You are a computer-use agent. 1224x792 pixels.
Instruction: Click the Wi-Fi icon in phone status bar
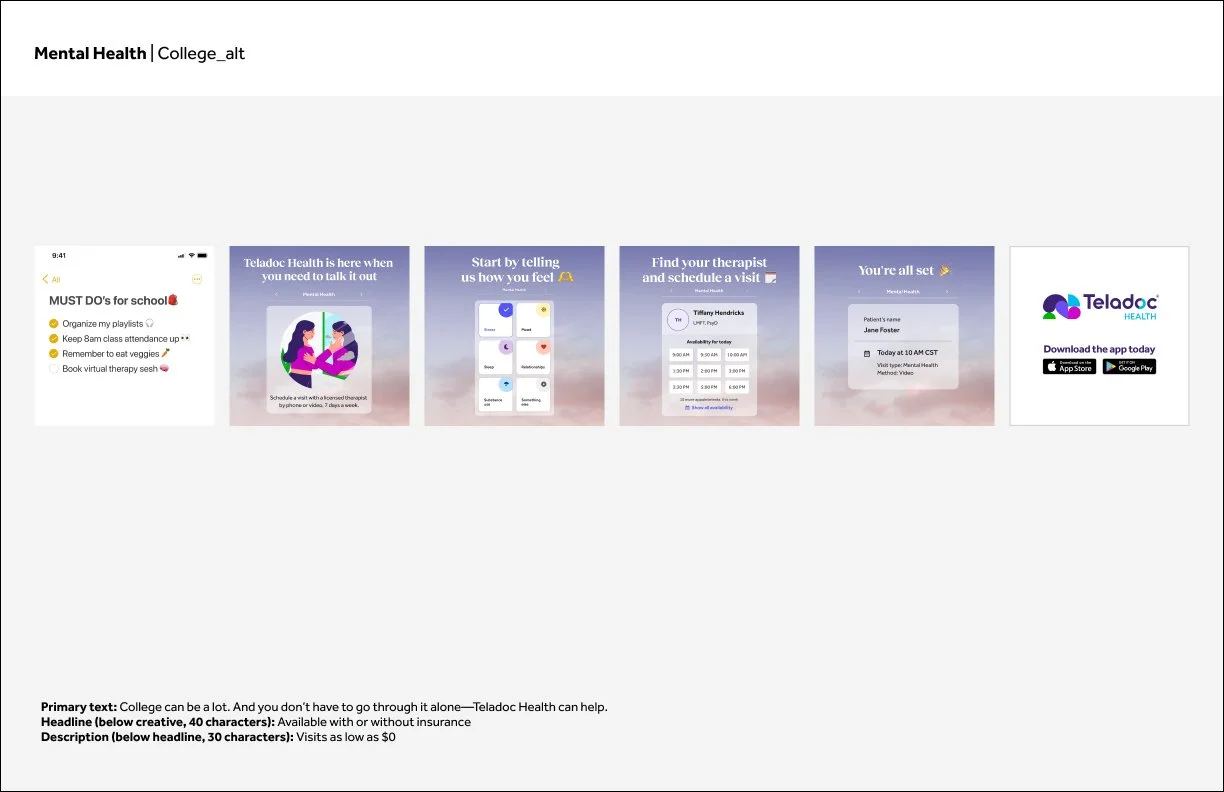click(x=191, y=255)
